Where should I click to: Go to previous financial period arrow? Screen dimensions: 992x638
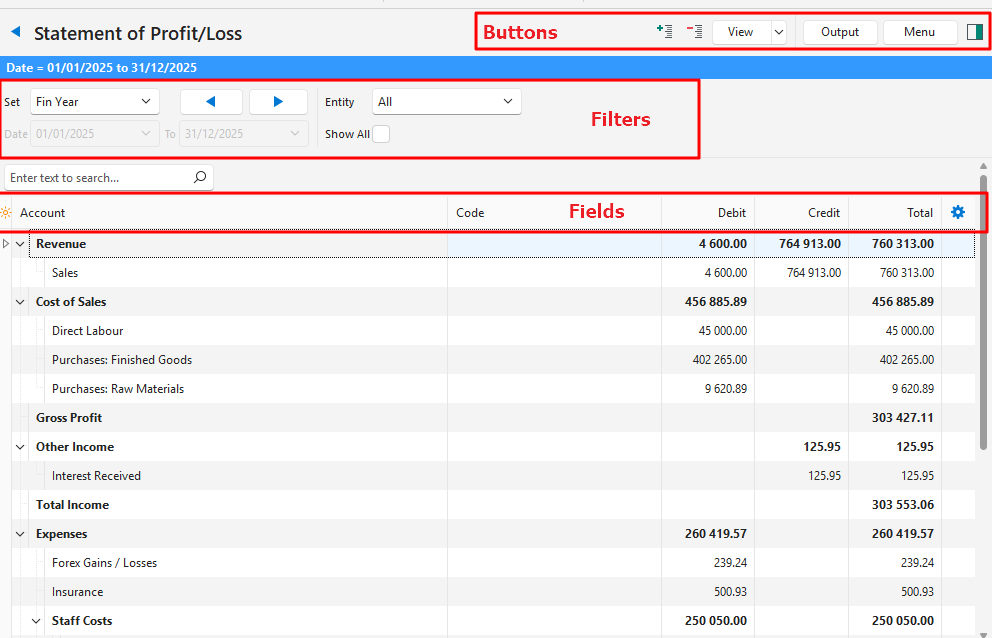click(211, 102)
